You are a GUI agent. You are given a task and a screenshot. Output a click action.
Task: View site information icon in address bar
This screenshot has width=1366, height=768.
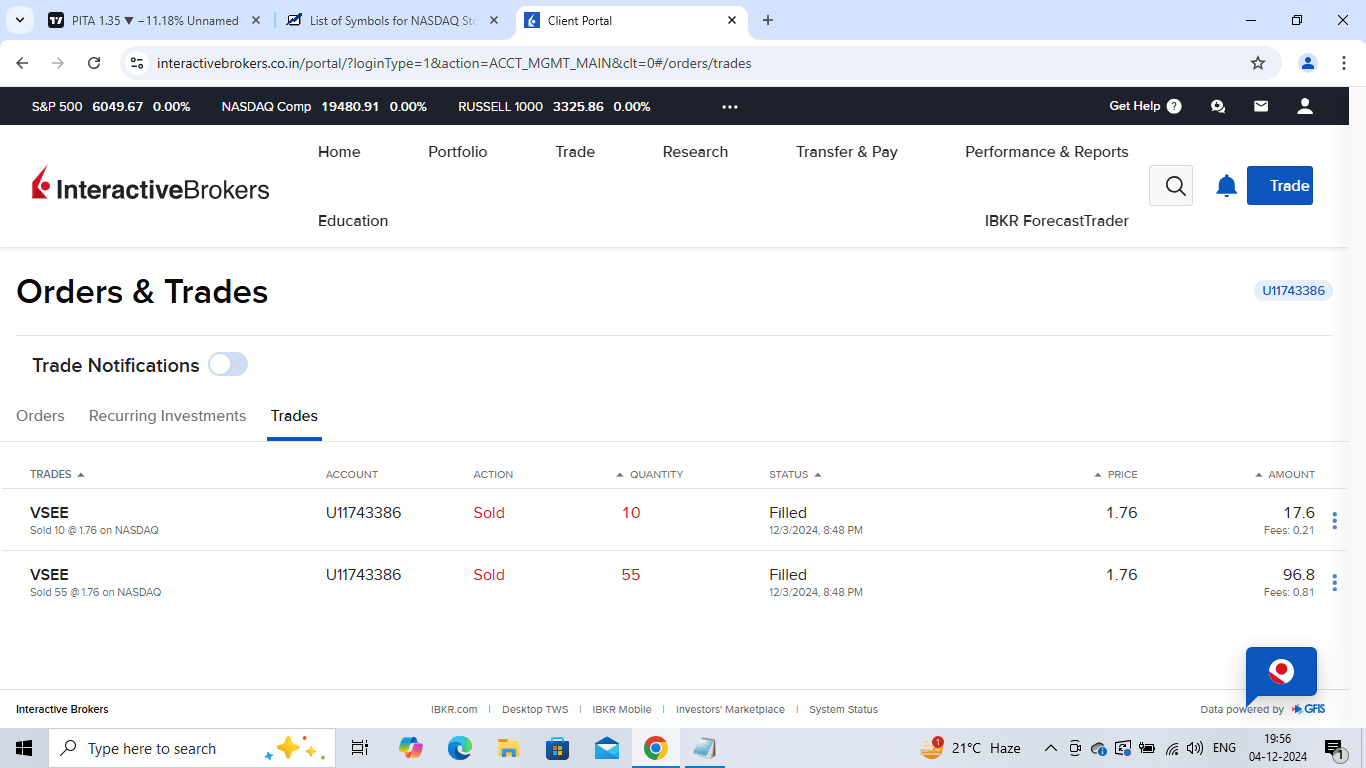[138, 63]
